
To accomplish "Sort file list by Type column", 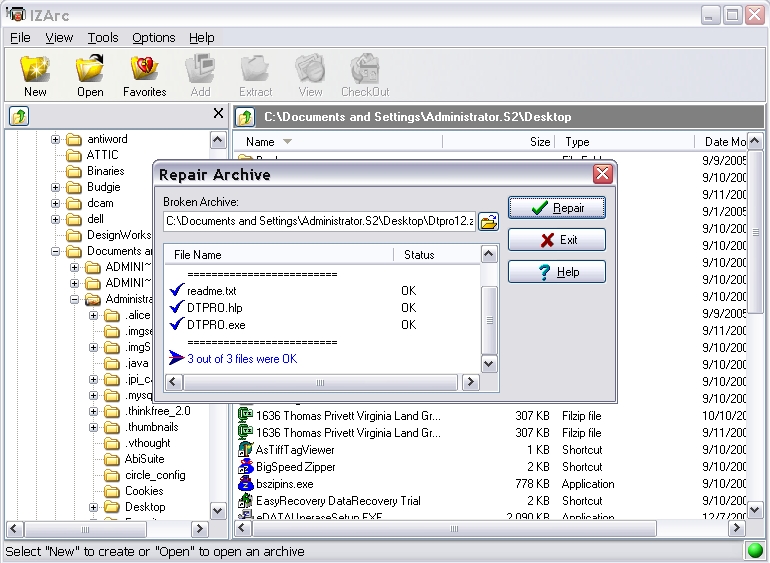I will click(x=624, y=142).
